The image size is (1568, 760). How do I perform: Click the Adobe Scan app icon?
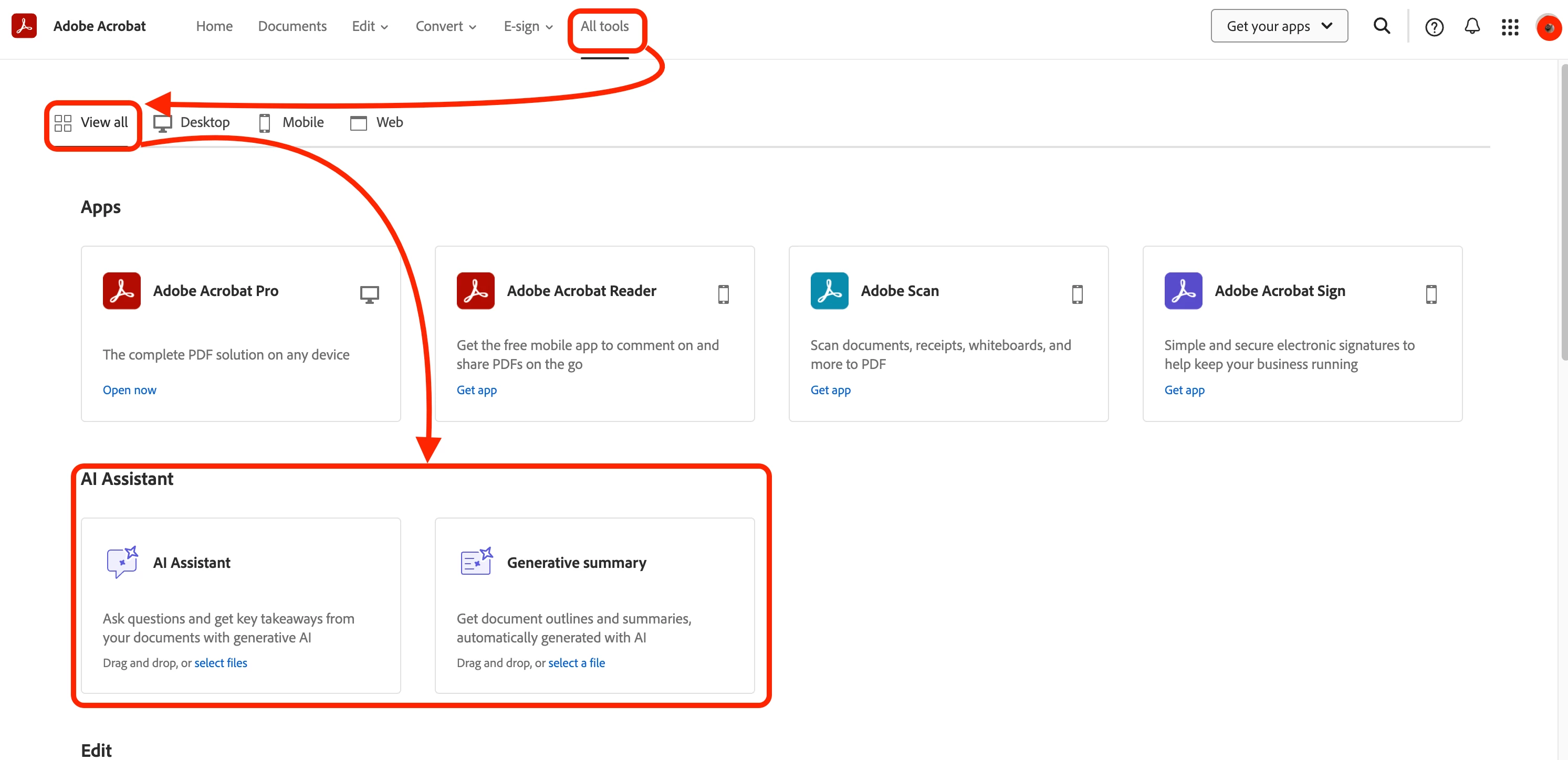click(x=829, y=291)
